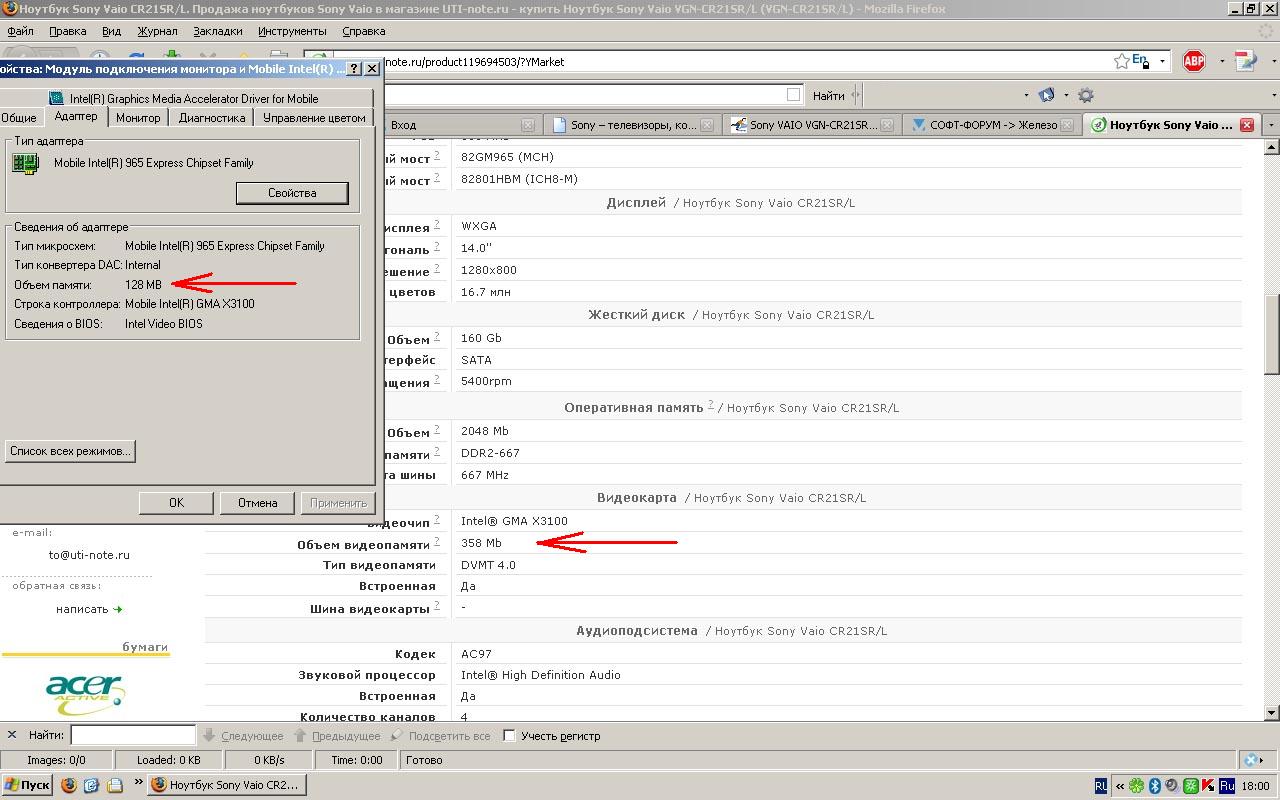
Task: Switch to the 'Монитор' tab
Action: click(138, 117)
